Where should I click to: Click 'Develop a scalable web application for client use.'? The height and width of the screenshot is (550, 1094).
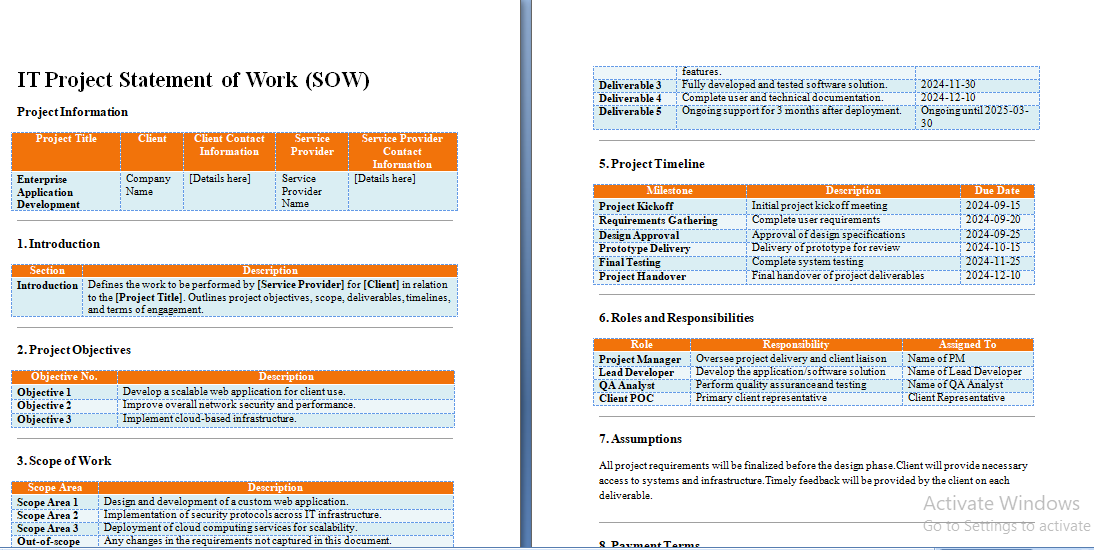[234, 392]
